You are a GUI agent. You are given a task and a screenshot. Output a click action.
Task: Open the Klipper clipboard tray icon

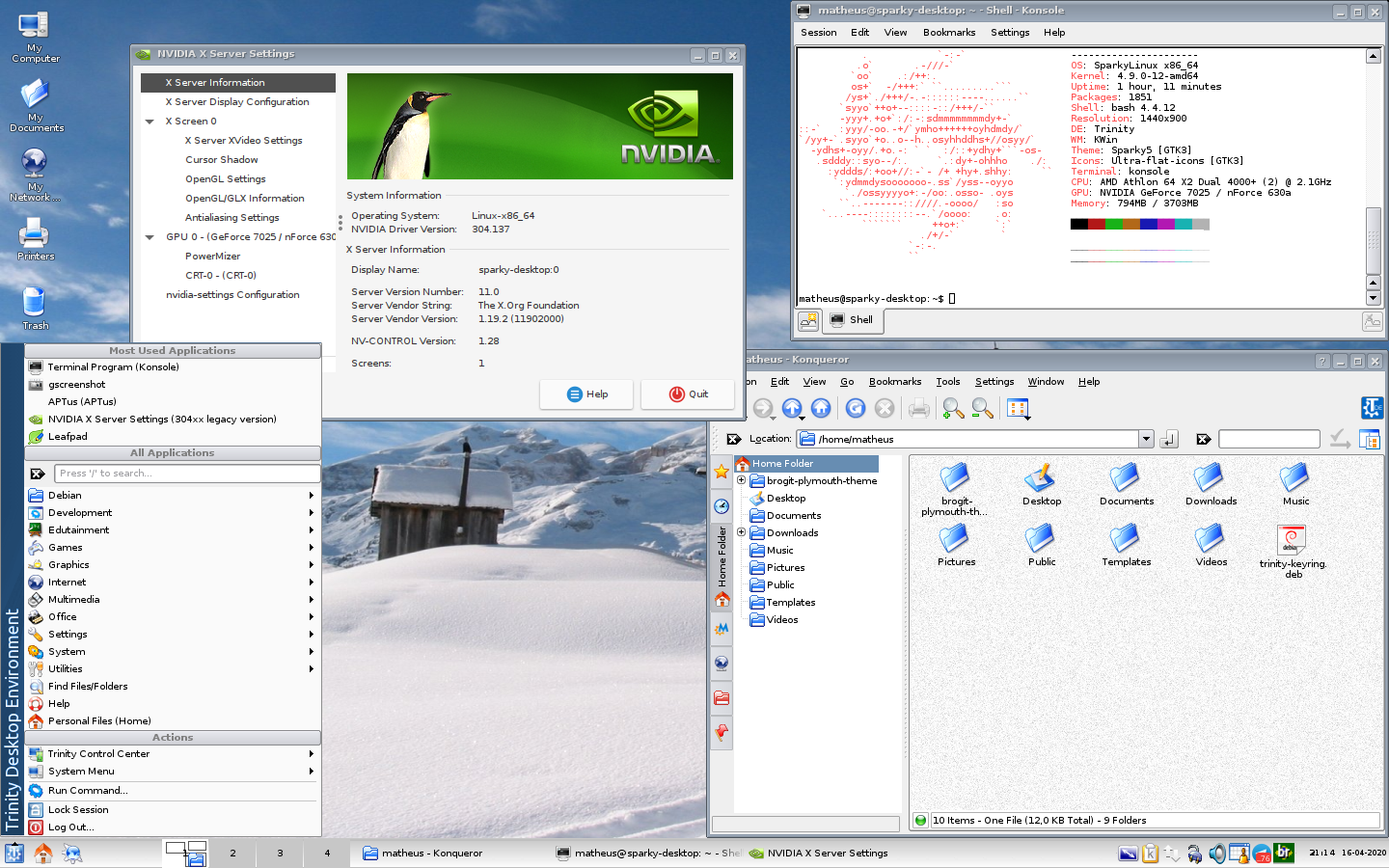click(x=1150, y=854)
